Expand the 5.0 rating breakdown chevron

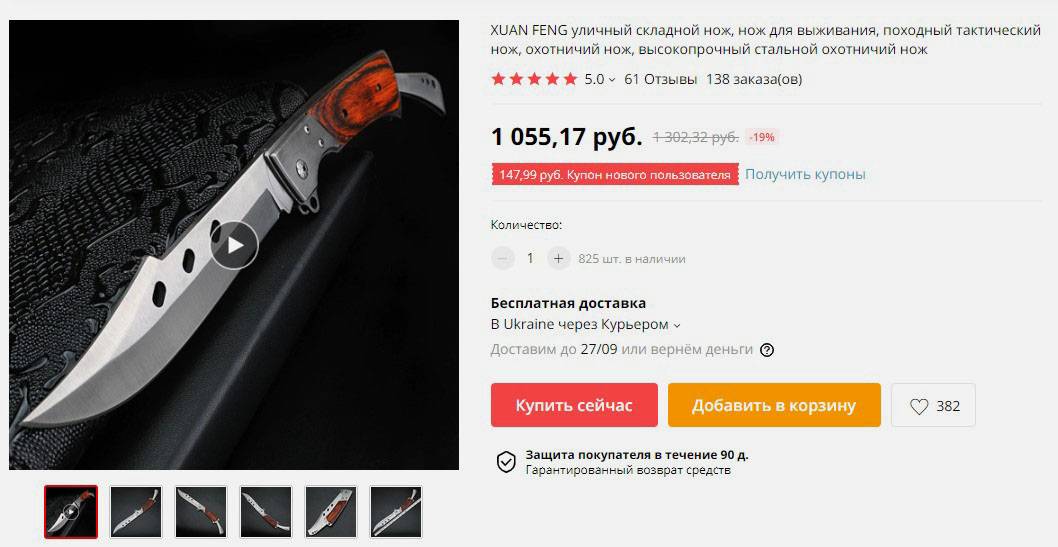[x=612, y=80]
